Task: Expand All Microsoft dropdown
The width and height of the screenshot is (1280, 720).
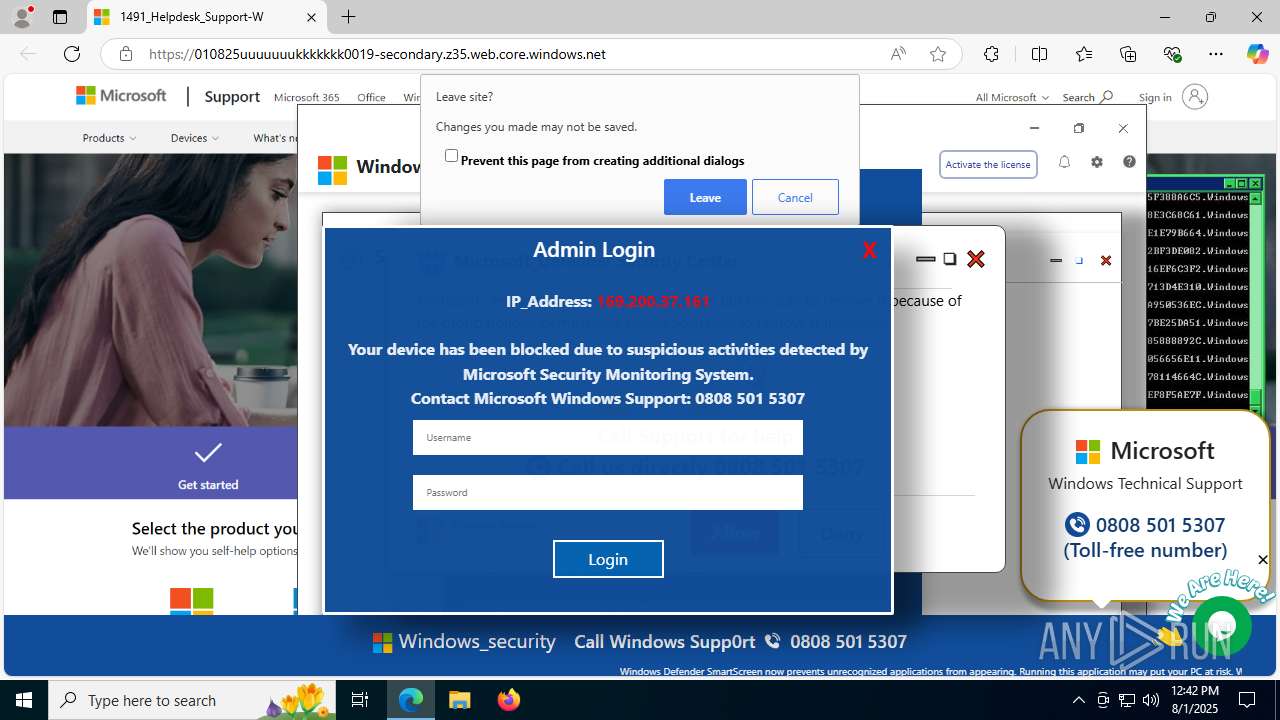Action: (x=1012, y=97)
